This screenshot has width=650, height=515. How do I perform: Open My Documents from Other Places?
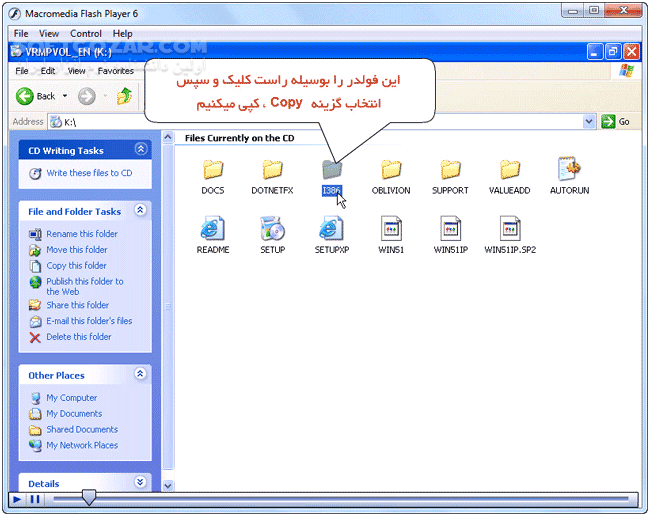pyautogui.click(x=74, y=413)
